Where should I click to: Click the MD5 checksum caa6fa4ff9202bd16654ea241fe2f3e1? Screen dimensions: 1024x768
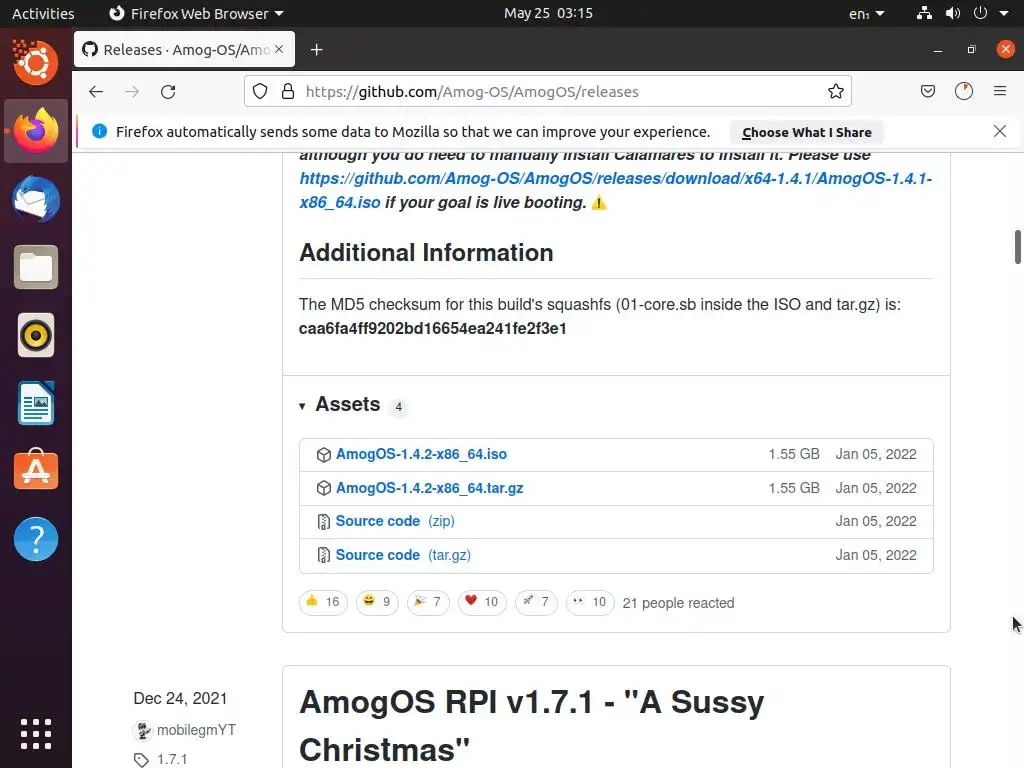click(x=432, y=328)
